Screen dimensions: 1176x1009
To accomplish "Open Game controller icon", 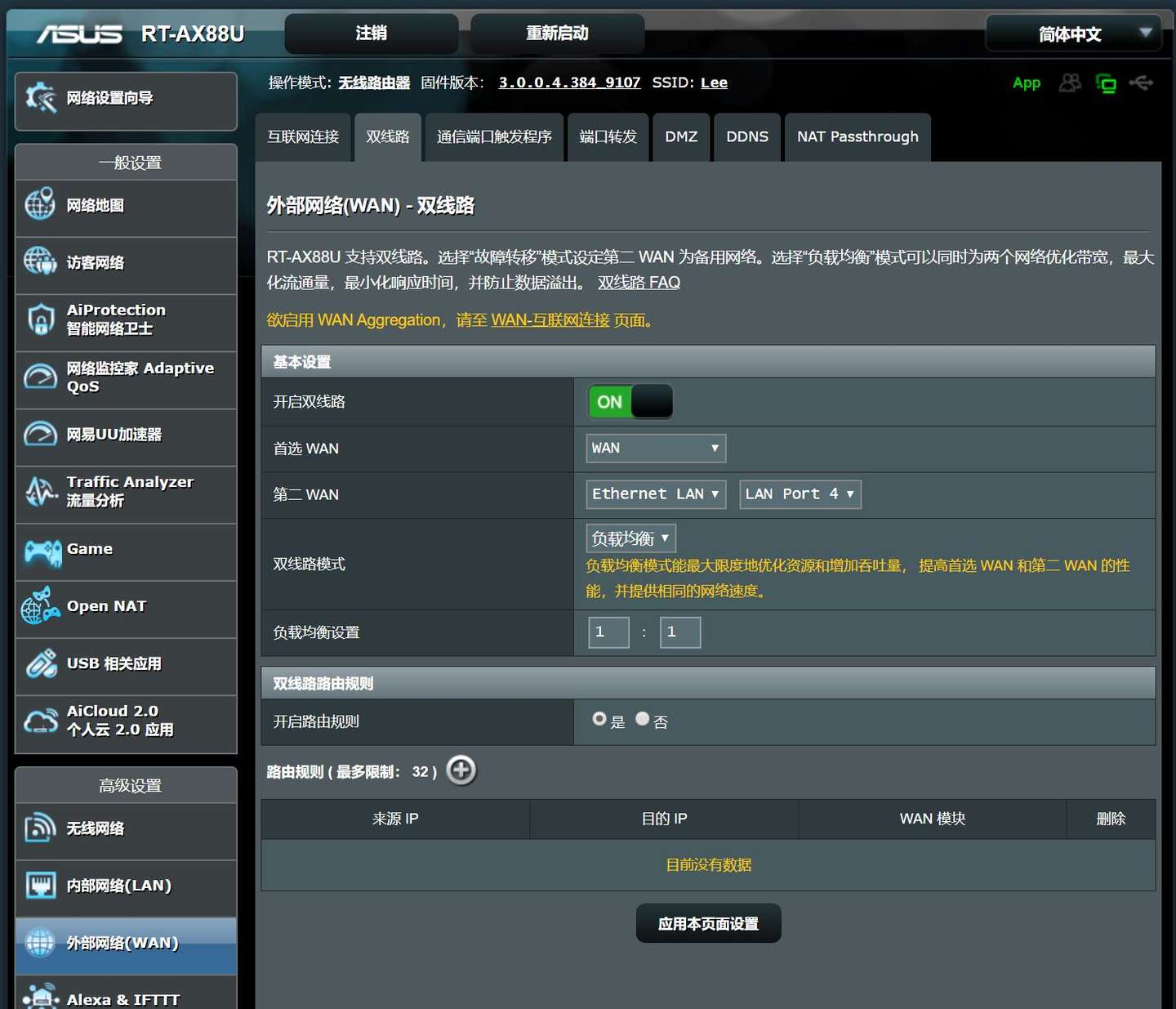I will pyautogui.click(x=42, y=552).
